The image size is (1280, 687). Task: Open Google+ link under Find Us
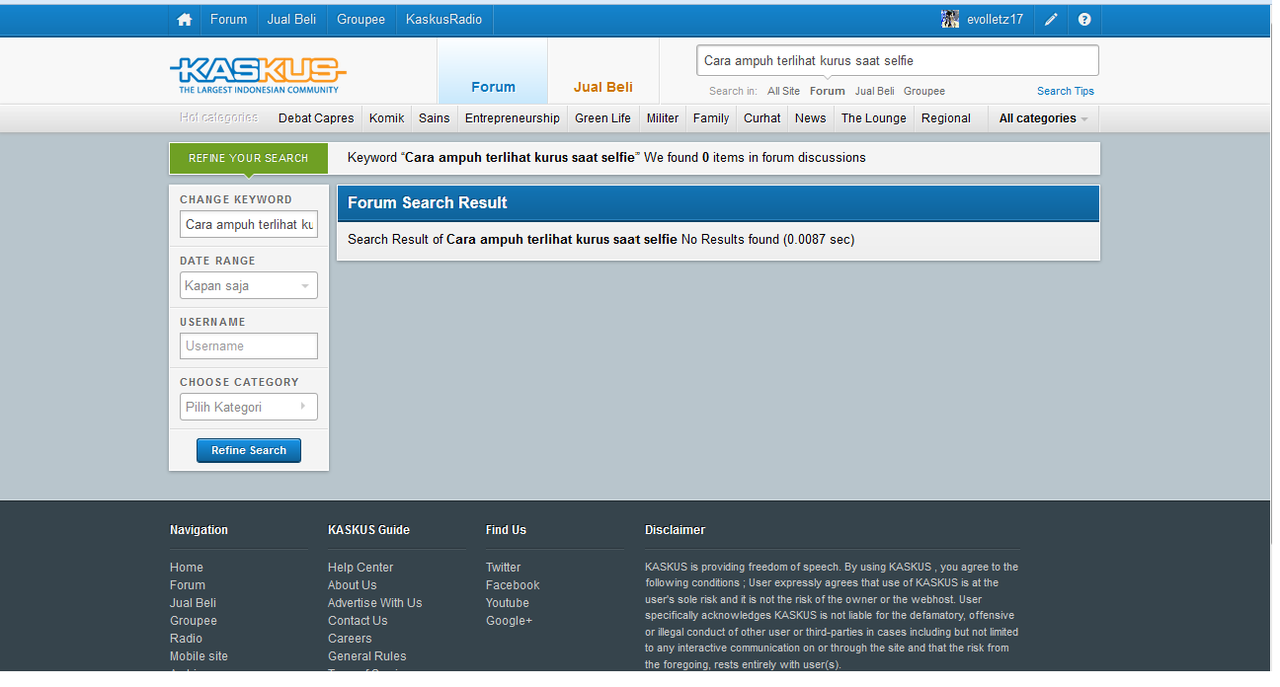pyautogui.click(x=509, y=621)
